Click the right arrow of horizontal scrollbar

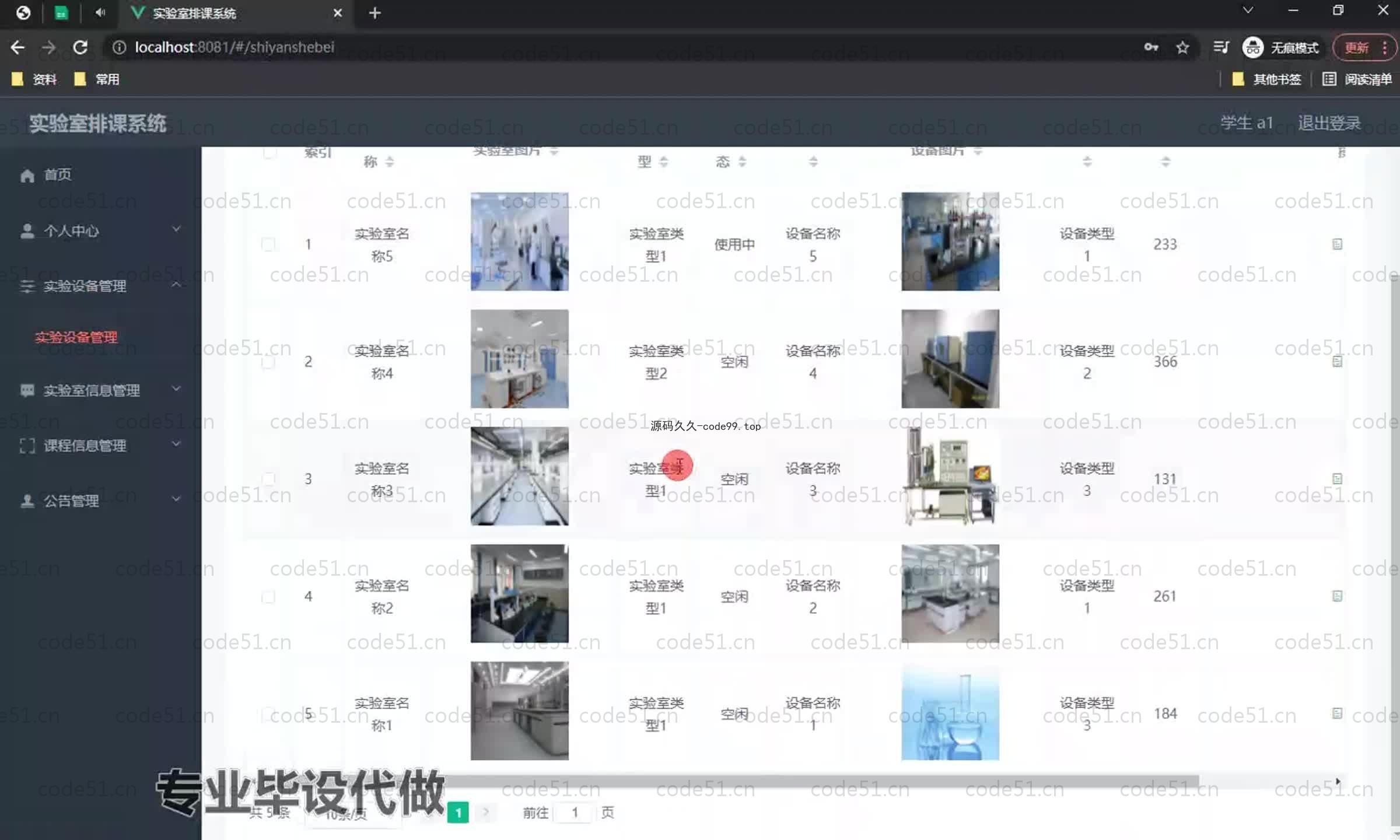1338,782
